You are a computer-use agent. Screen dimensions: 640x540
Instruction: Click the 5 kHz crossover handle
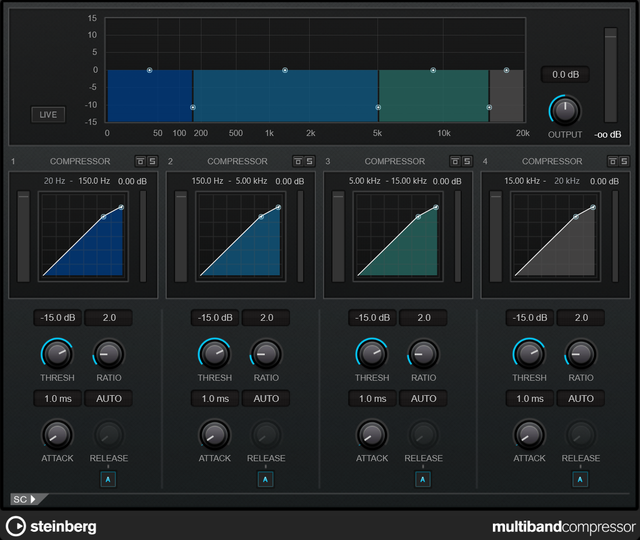378,107
